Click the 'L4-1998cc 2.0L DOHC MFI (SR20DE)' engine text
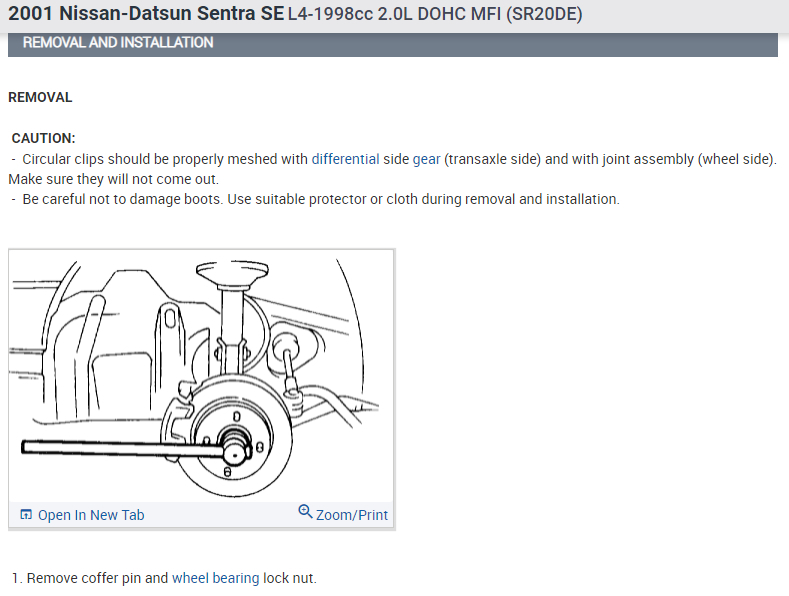 [x=435, y=14]
